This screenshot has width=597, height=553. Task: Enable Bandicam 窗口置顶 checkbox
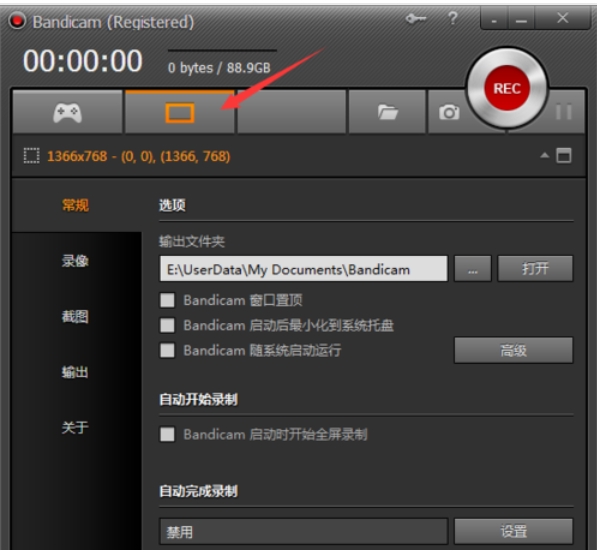point(167,300)
